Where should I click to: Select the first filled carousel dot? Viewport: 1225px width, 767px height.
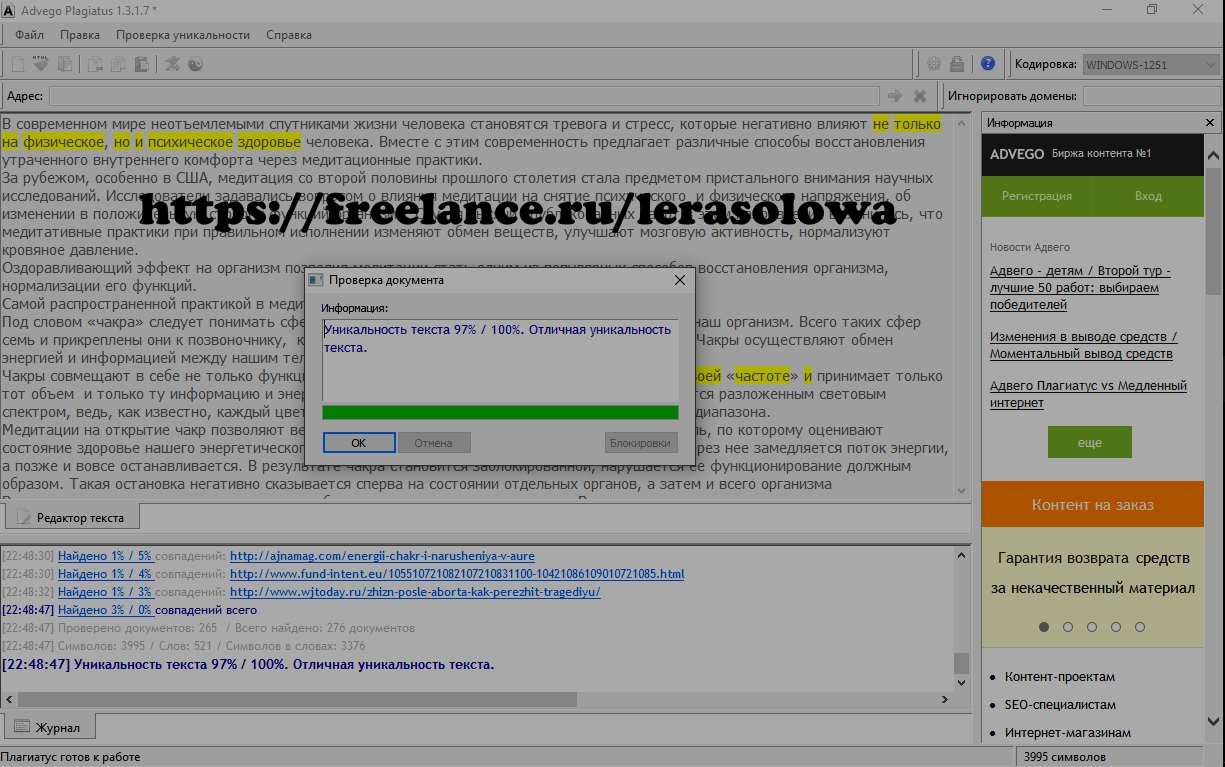tap(1044, 627)
